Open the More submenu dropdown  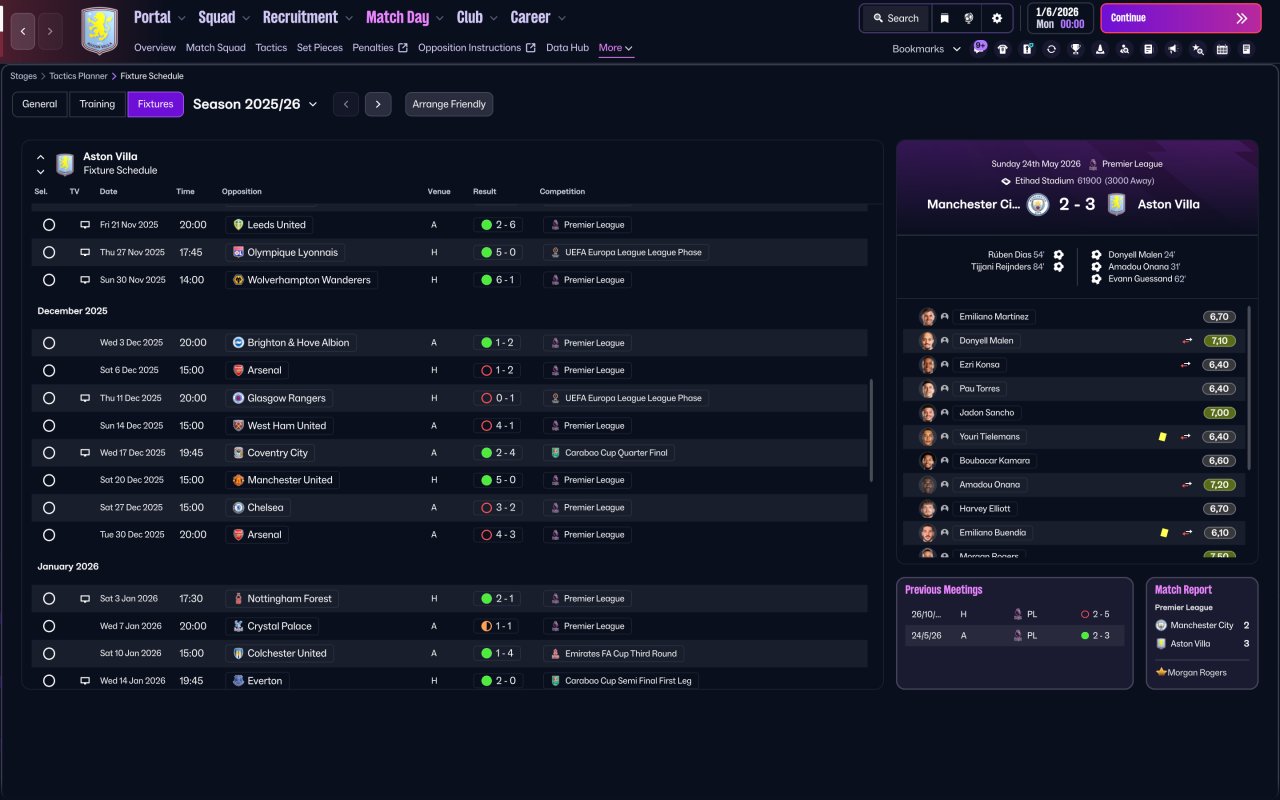pyautogui.click(x=616, y=48)
